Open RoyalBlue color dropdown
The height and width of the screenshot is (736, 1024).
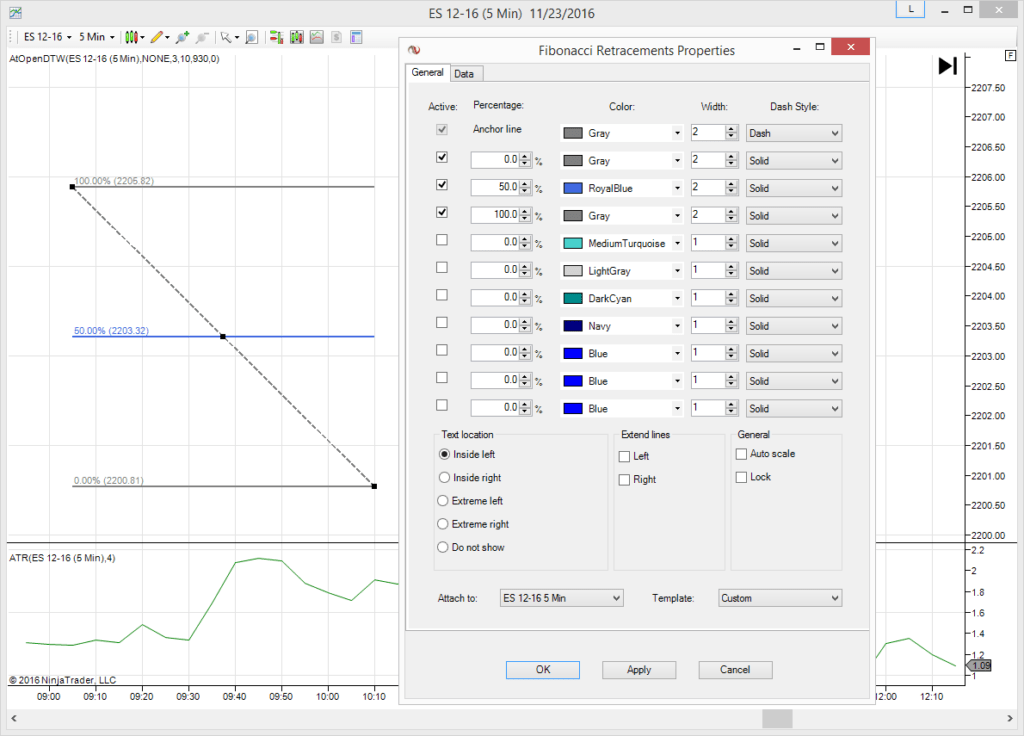click(677, 188)
